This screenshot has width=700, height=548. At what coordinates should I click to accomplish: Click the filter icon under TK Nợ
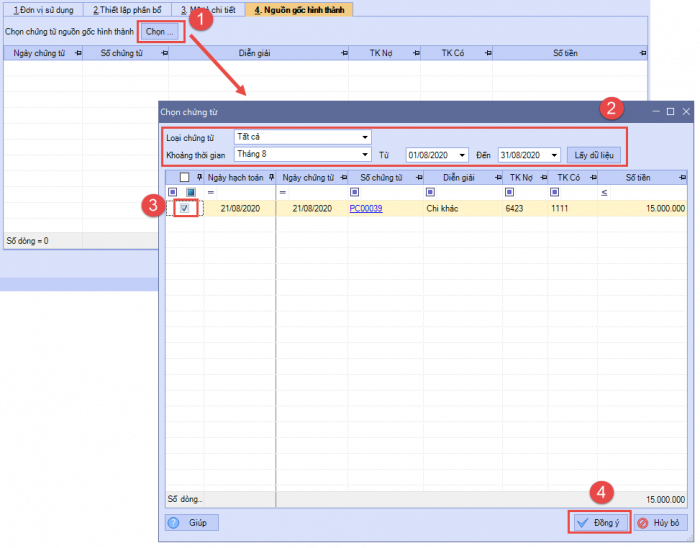[x=510, y=192]
